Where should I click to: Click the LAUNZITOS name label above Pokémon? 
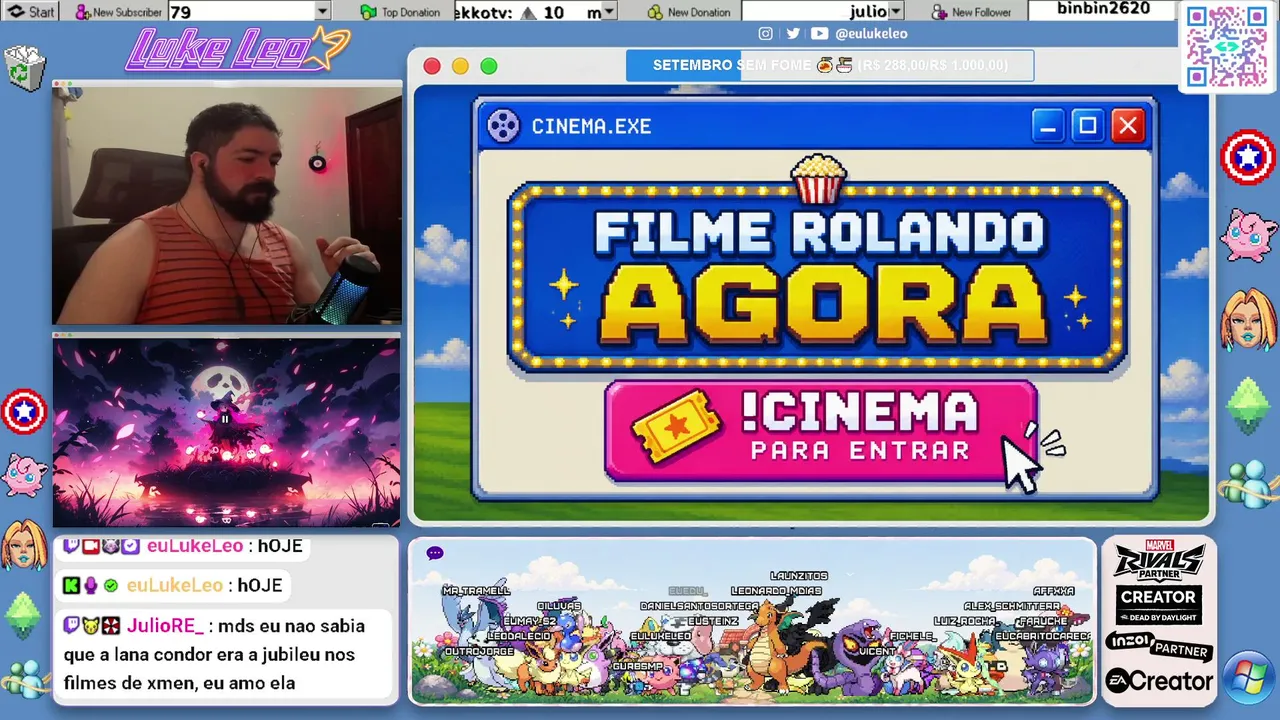click(x=799, y=576)
